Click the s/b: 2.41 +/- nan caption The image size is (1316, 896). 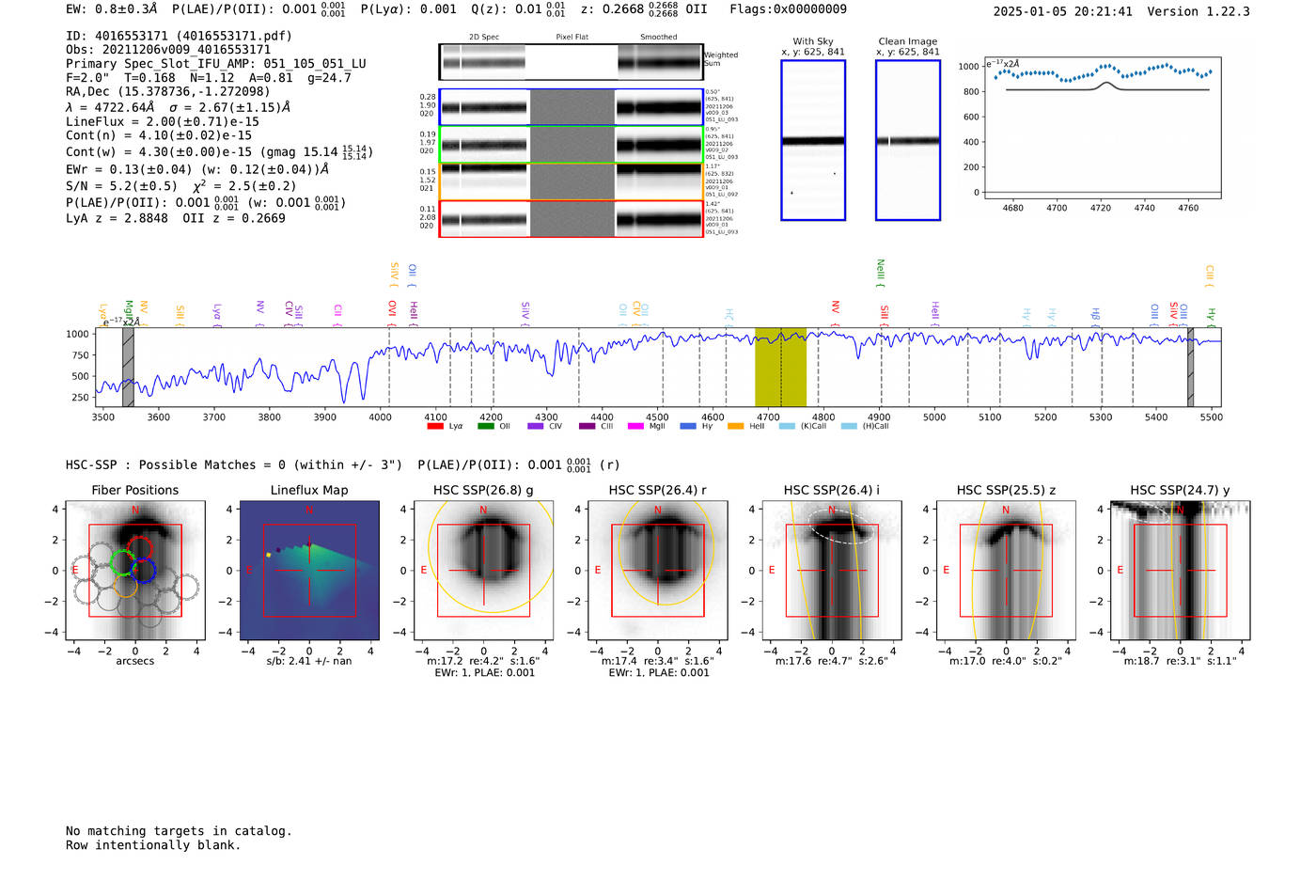pos(309,661)
